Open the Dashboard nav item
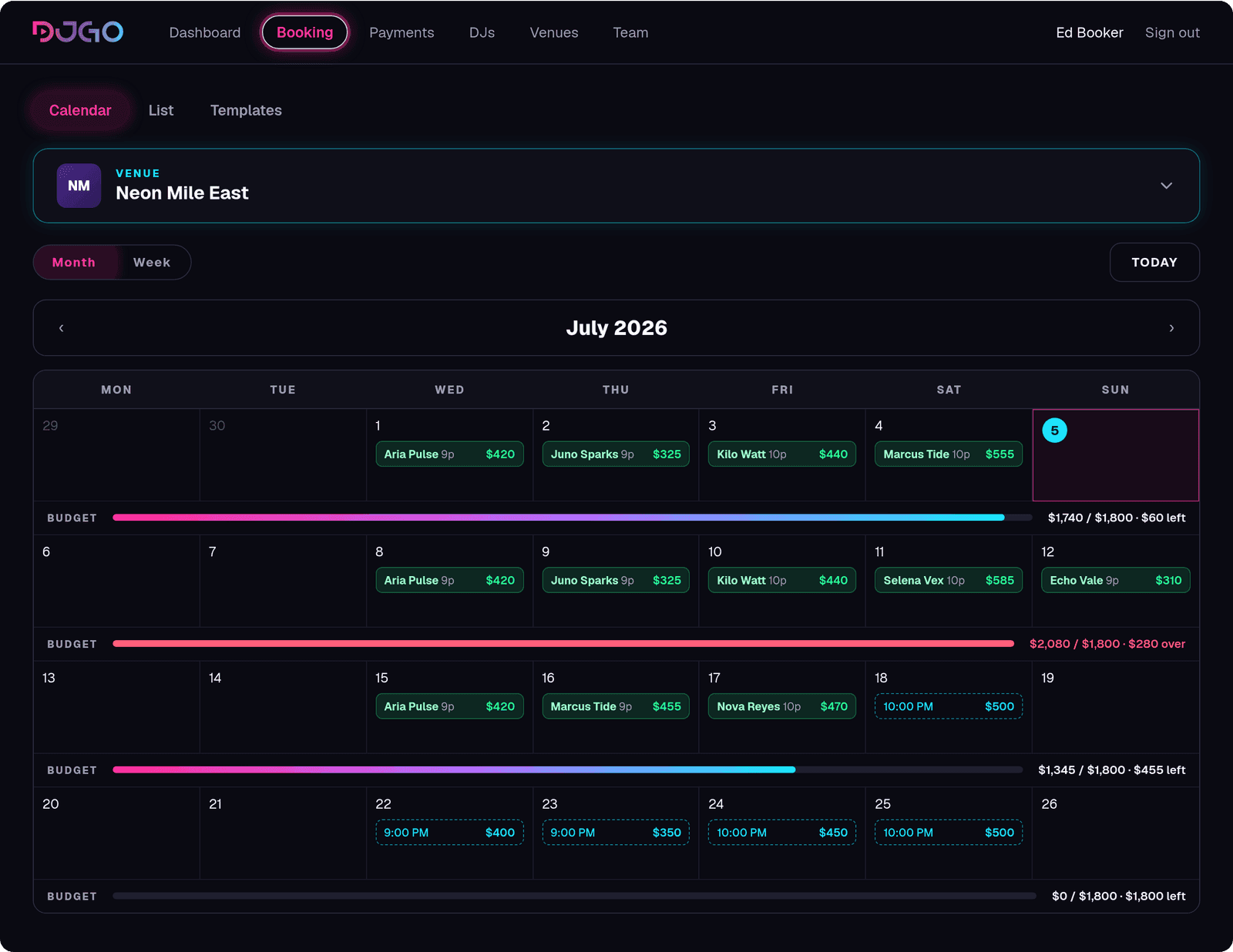 pyautogui.click(x=205, y=32)
